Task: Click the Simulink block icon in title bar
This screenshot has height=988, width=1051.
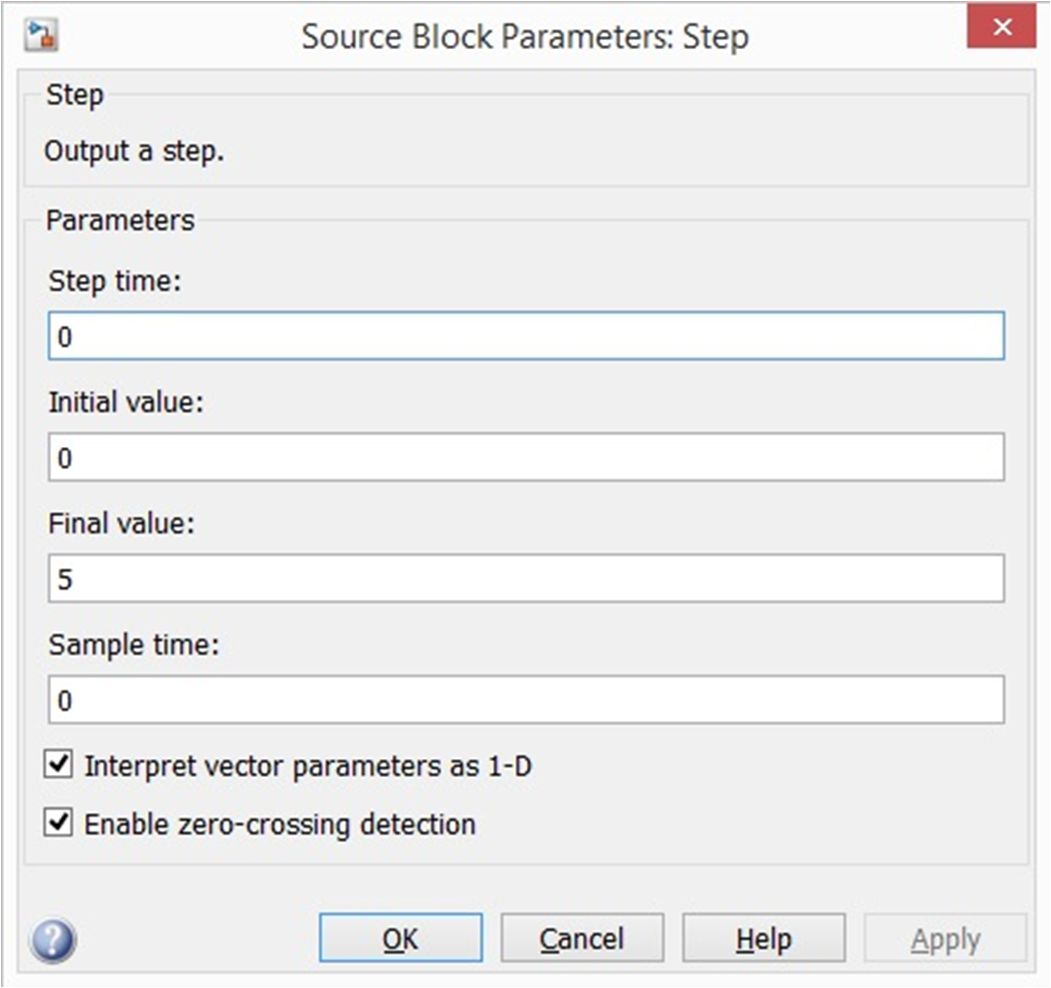Action: (x=42, y=35)
